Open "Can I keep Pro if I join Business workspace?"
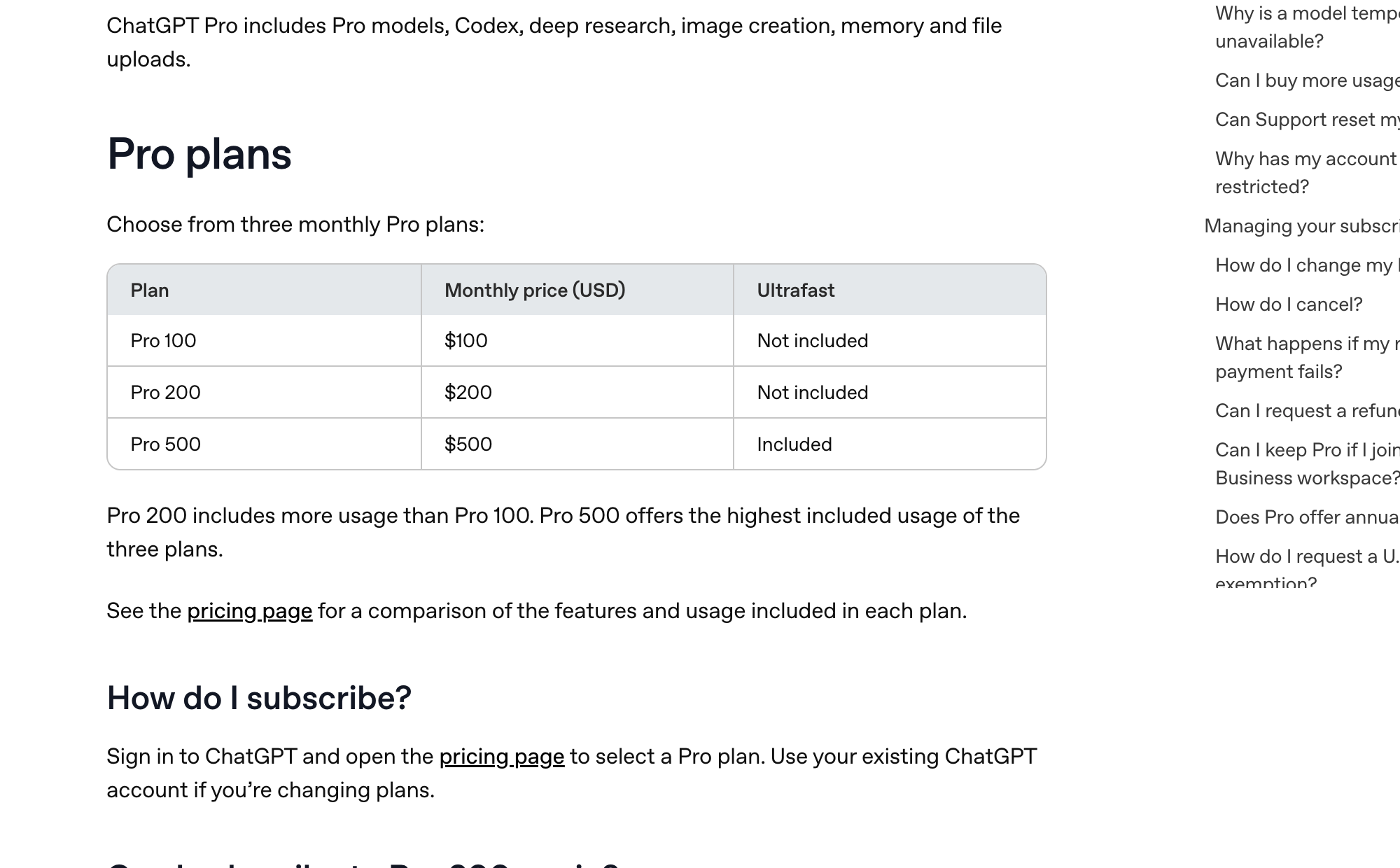1400x868 pixels. tap(1307, 464)
